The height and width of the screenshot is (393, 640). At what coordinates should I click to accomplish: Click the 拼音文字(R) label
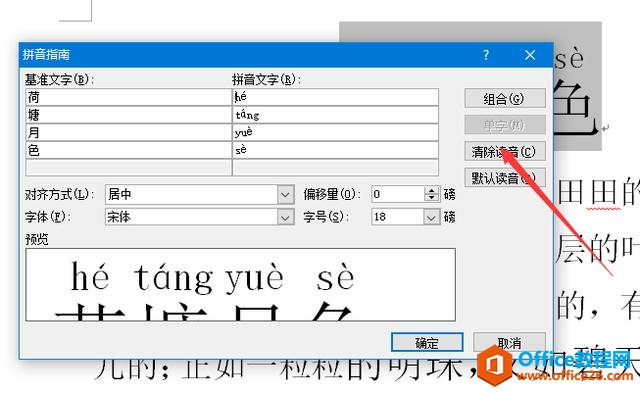pyautogui.click(x=267, y=80)
